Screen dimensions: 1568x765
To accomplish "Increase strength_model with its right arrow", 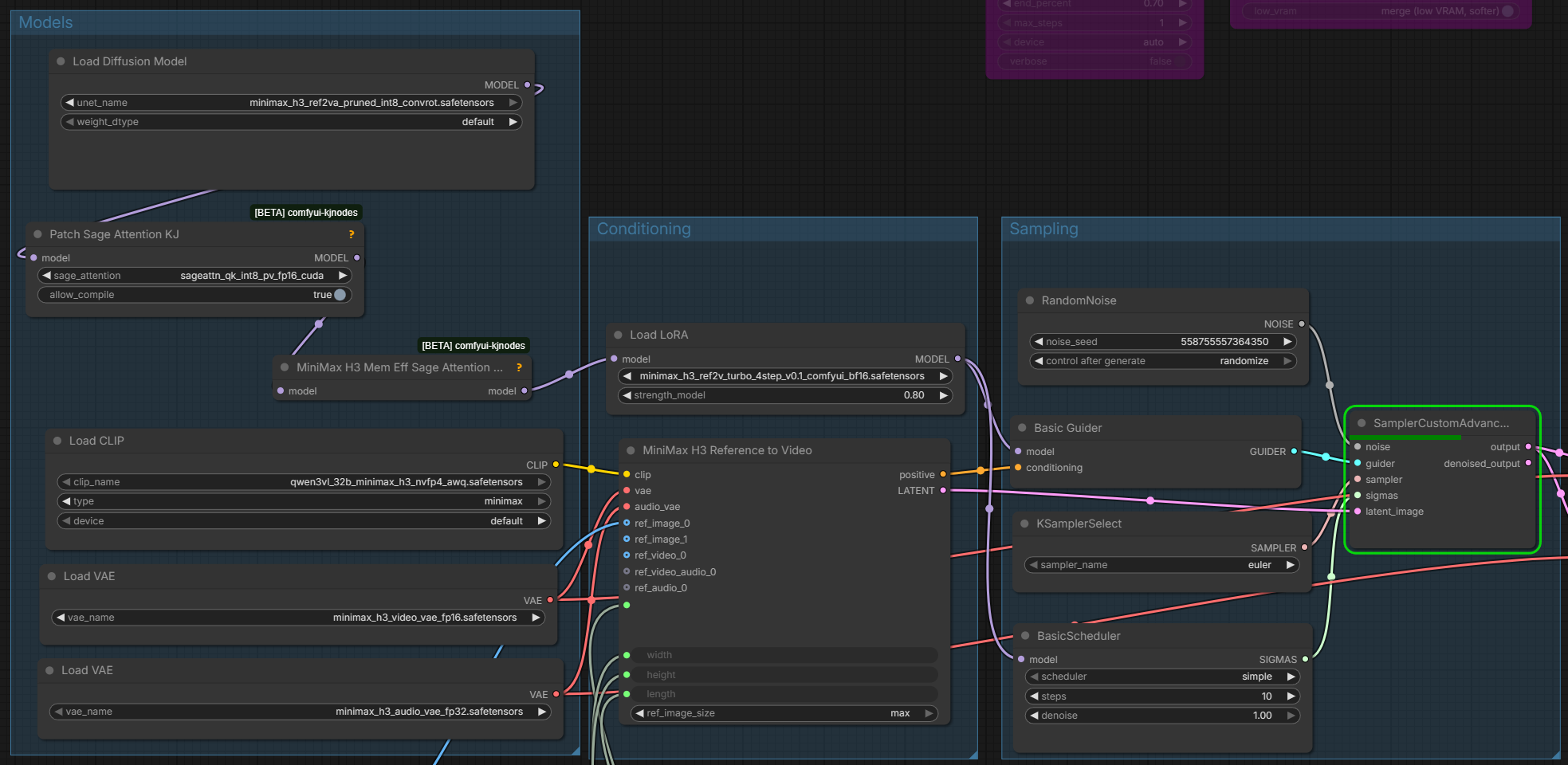I will pyautogui.click(x=943, y=395).
